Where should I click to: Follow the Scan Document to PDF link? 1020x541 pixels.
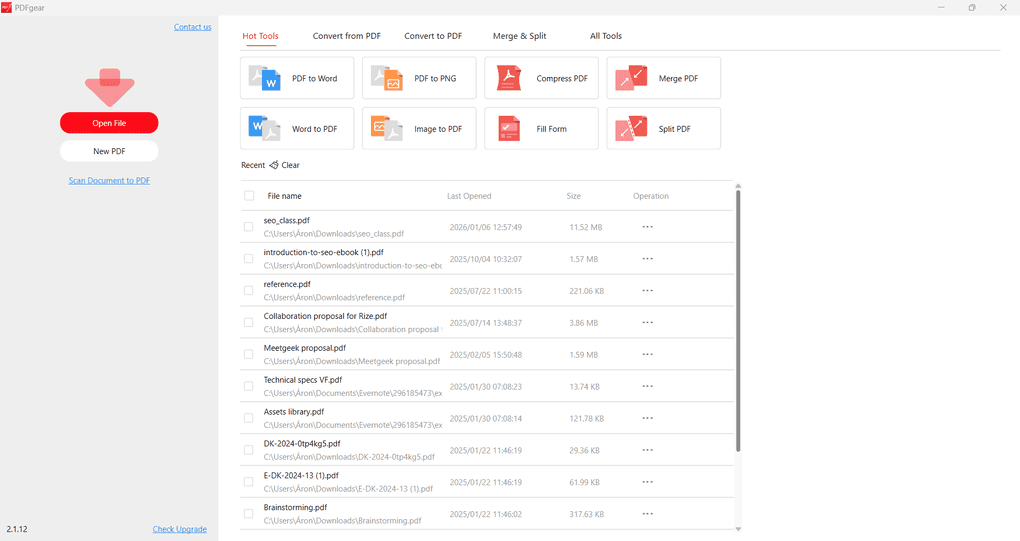point(109,181)
